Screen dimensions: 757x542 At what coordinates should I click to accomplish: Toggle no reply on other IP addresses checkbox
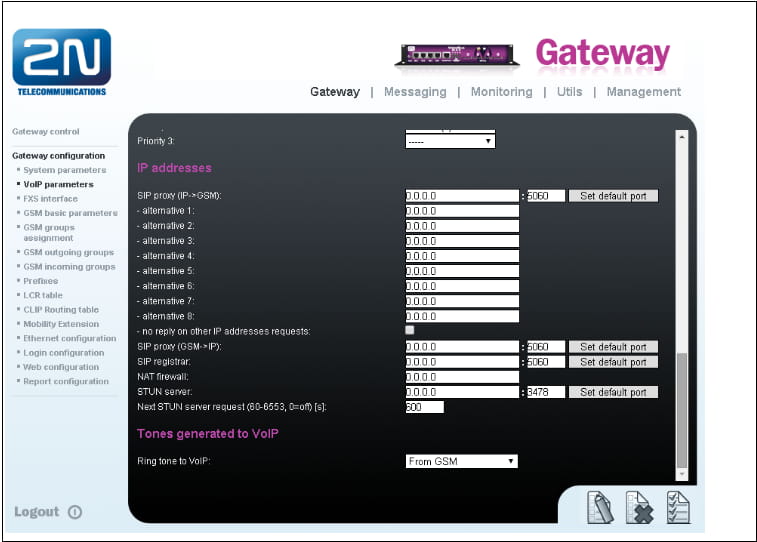coord(410,330)
